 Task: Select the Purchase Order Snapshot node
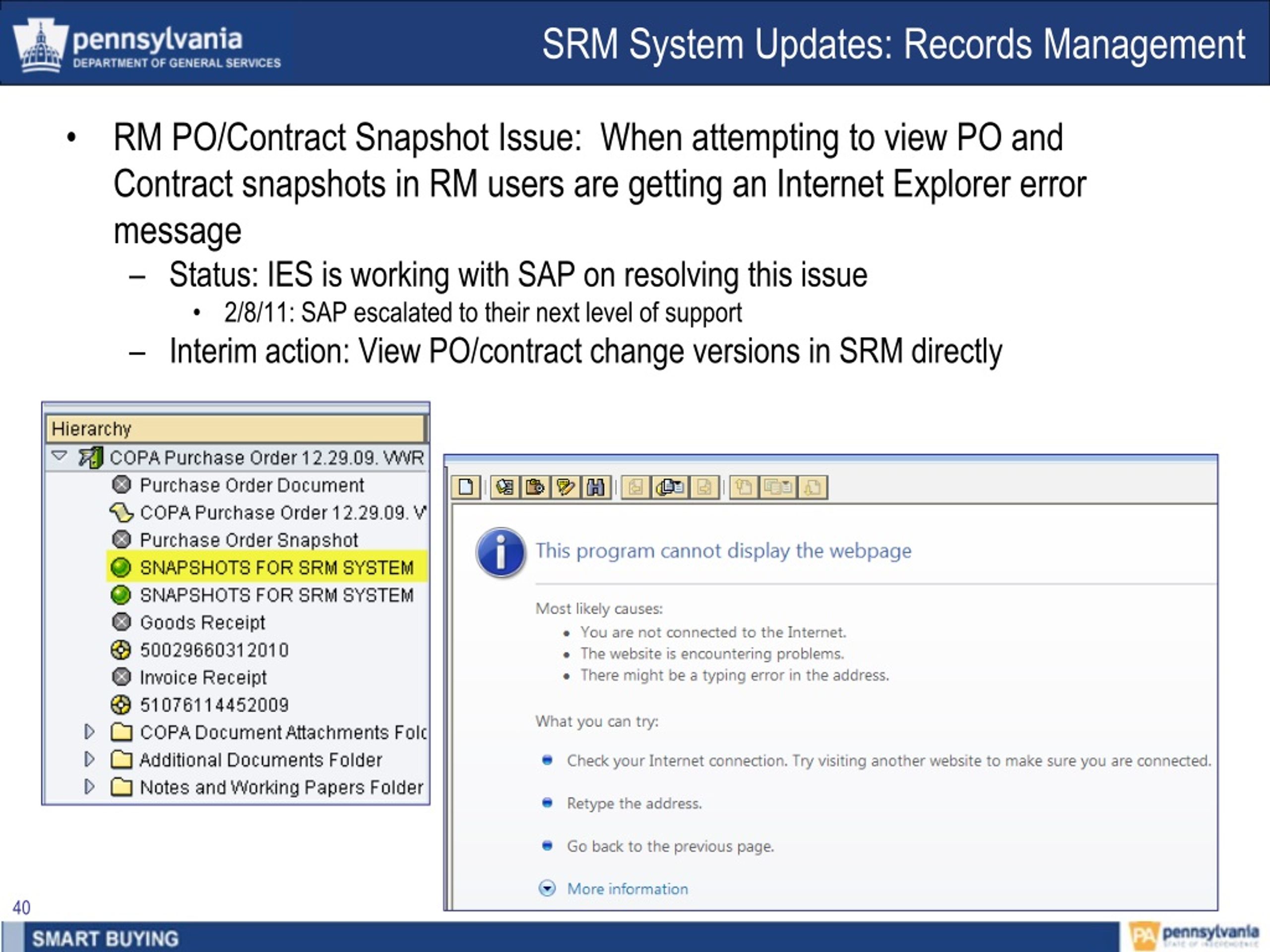coord(249,540)
